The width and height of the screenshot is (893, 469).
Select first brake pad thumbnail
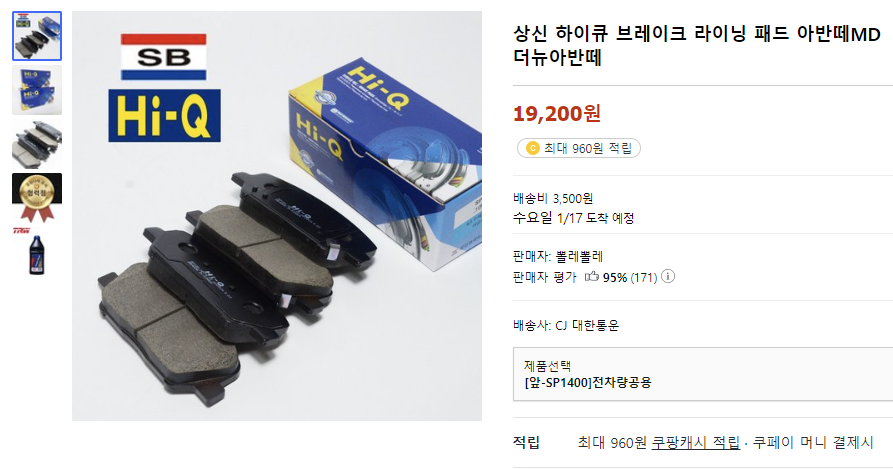[37, 36]
